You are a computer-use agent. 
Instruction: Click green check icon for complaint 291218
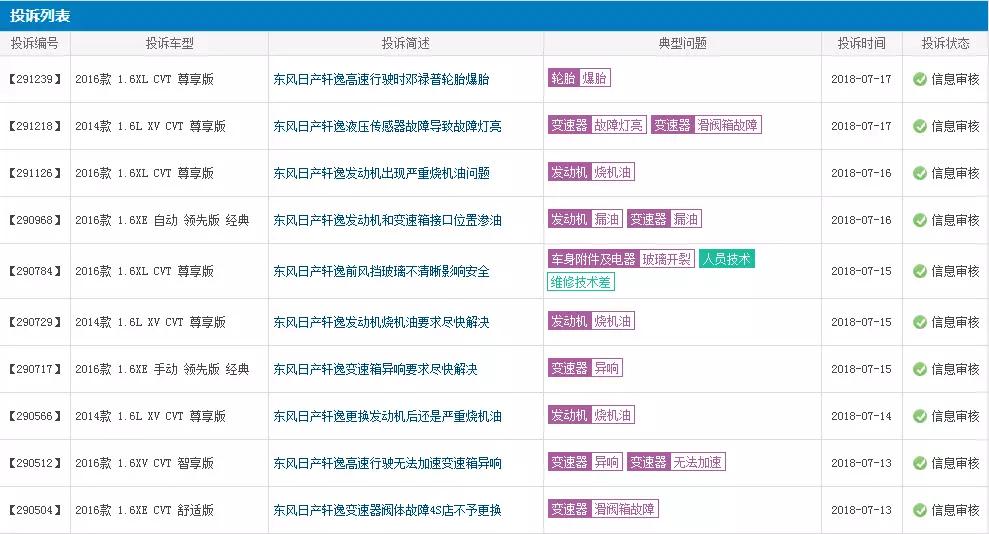pos(920,126)
